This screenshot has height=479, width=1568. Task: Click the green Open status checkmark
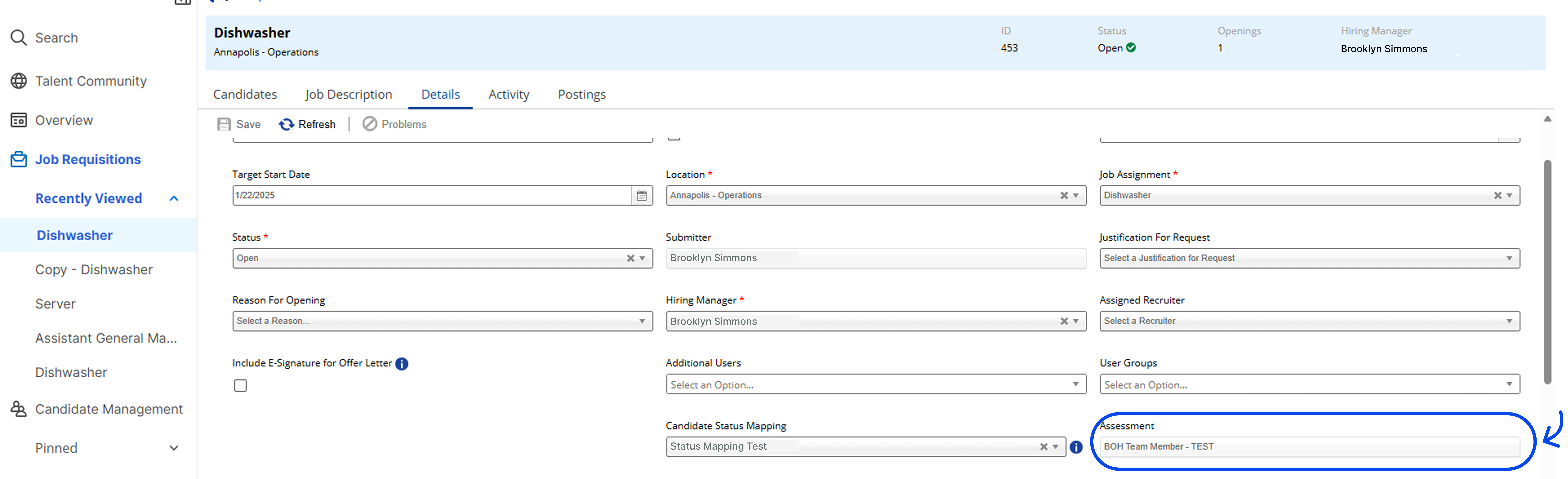pyautogui.click(x=1131, y=48)
